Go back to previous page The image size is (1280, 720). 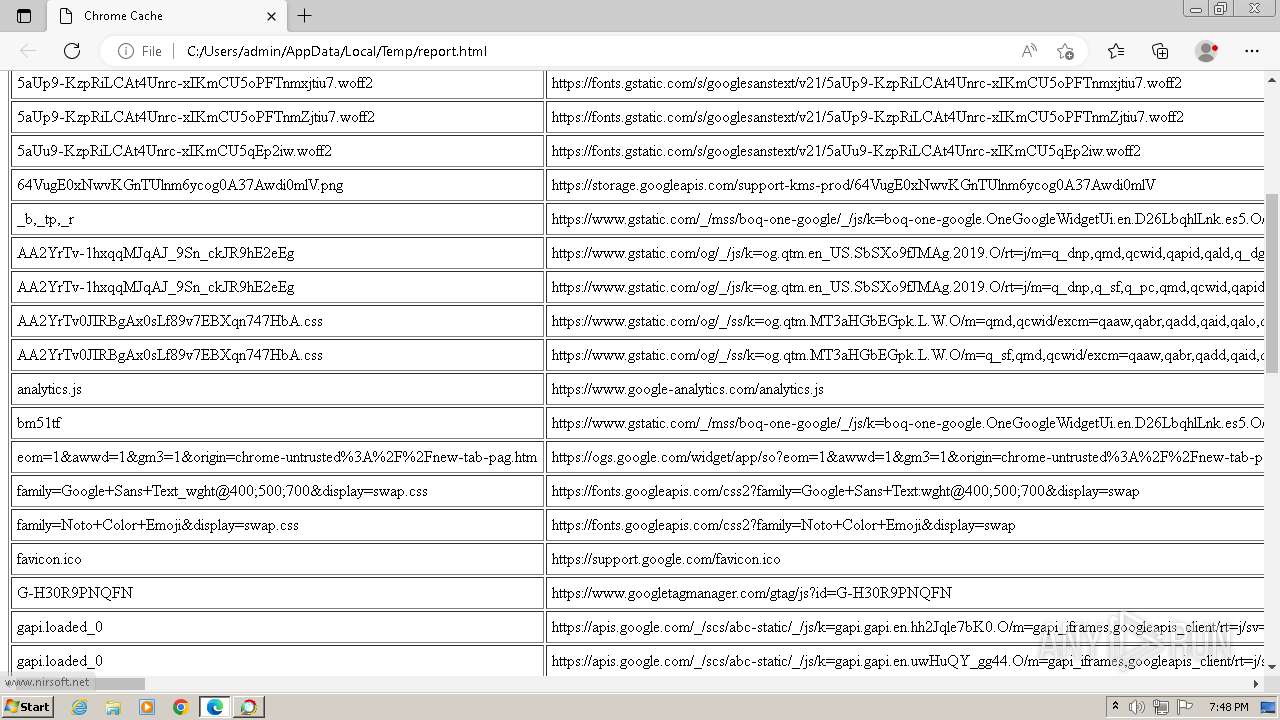point(28,51)
